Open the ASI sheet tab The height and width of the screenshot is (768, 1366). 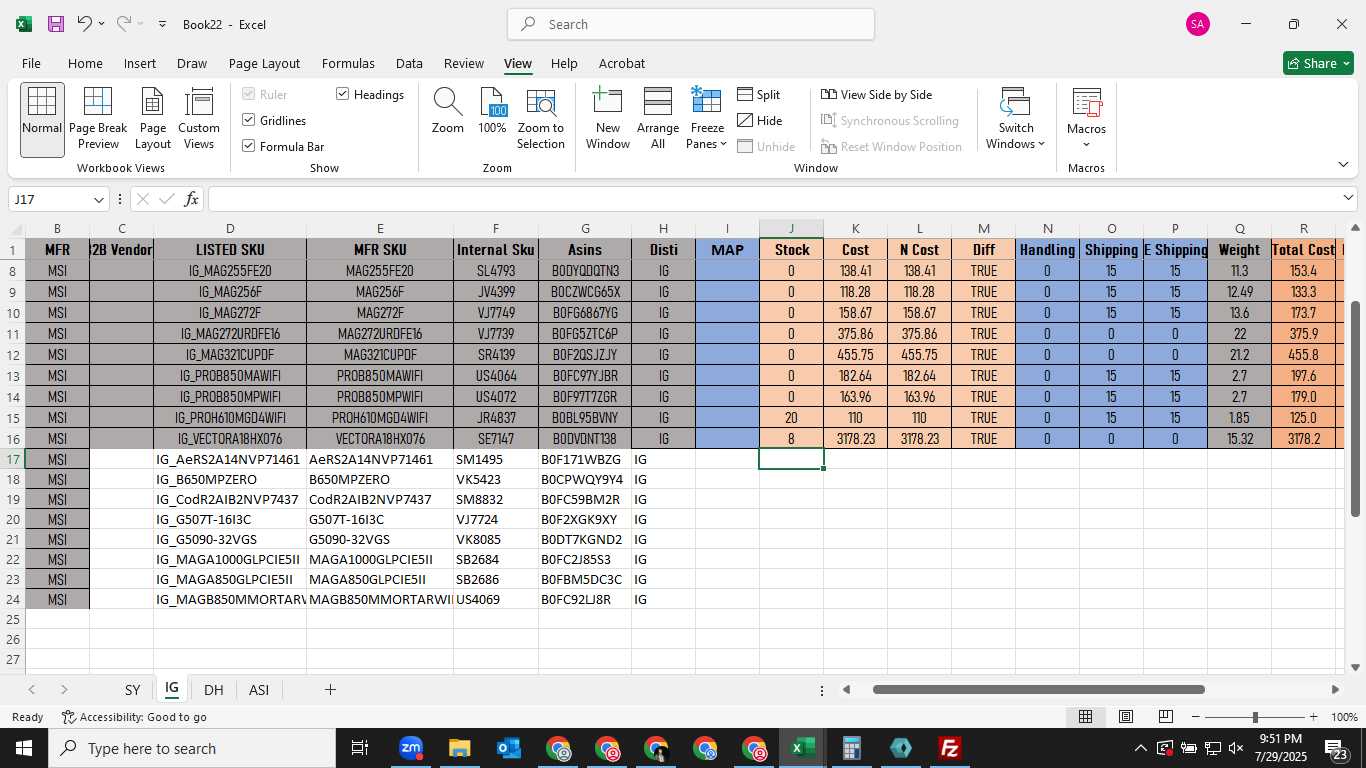[x=259, y=690]
